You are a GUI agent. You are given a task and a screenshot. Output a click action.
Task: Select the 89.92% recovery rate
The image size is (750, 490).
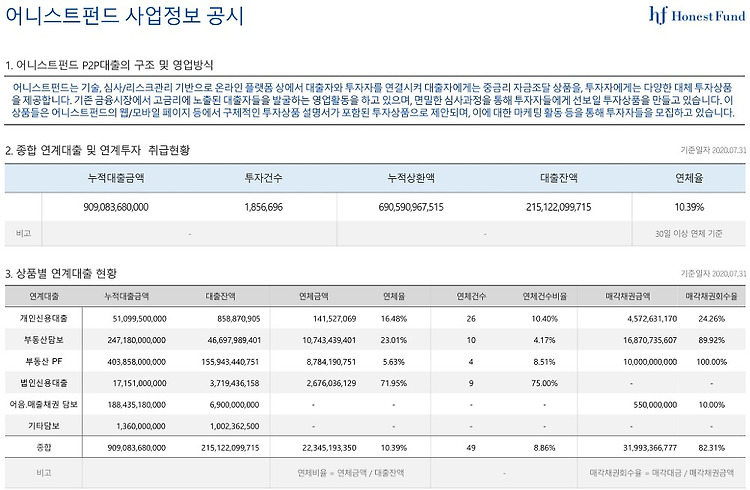[x=712, y=340]
